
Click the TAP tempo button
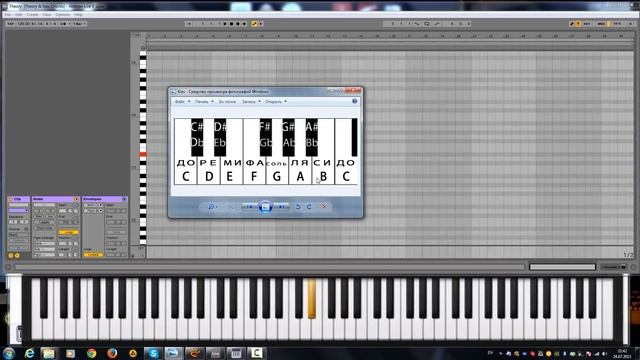(x=11, y=24)
